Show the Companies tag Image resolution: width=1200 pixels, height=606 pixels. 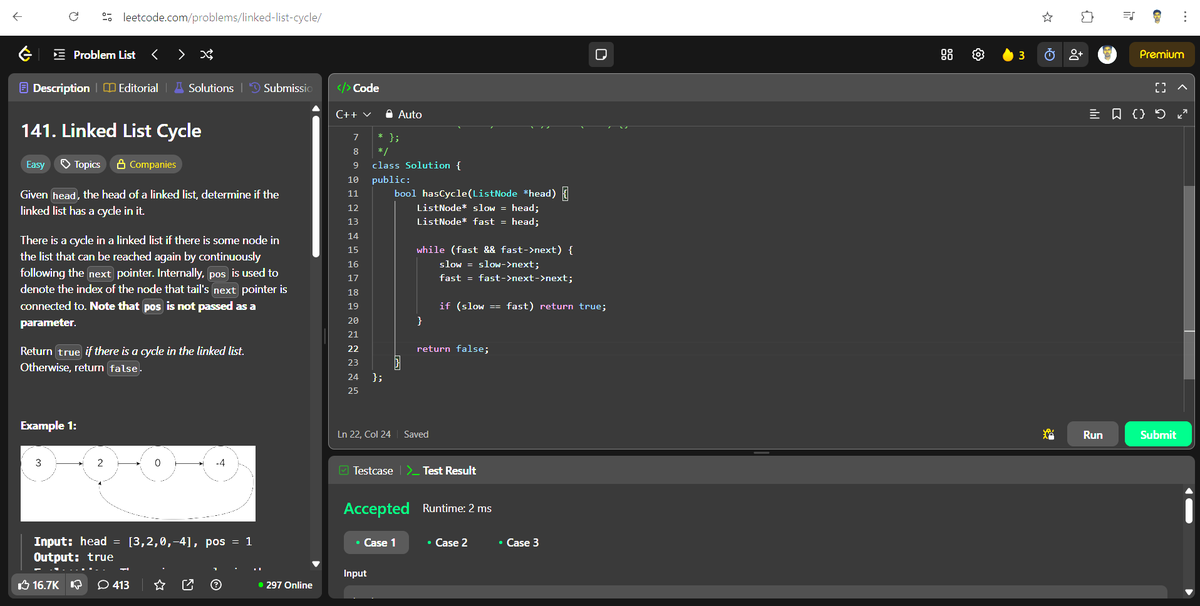[x=146, y=164]
